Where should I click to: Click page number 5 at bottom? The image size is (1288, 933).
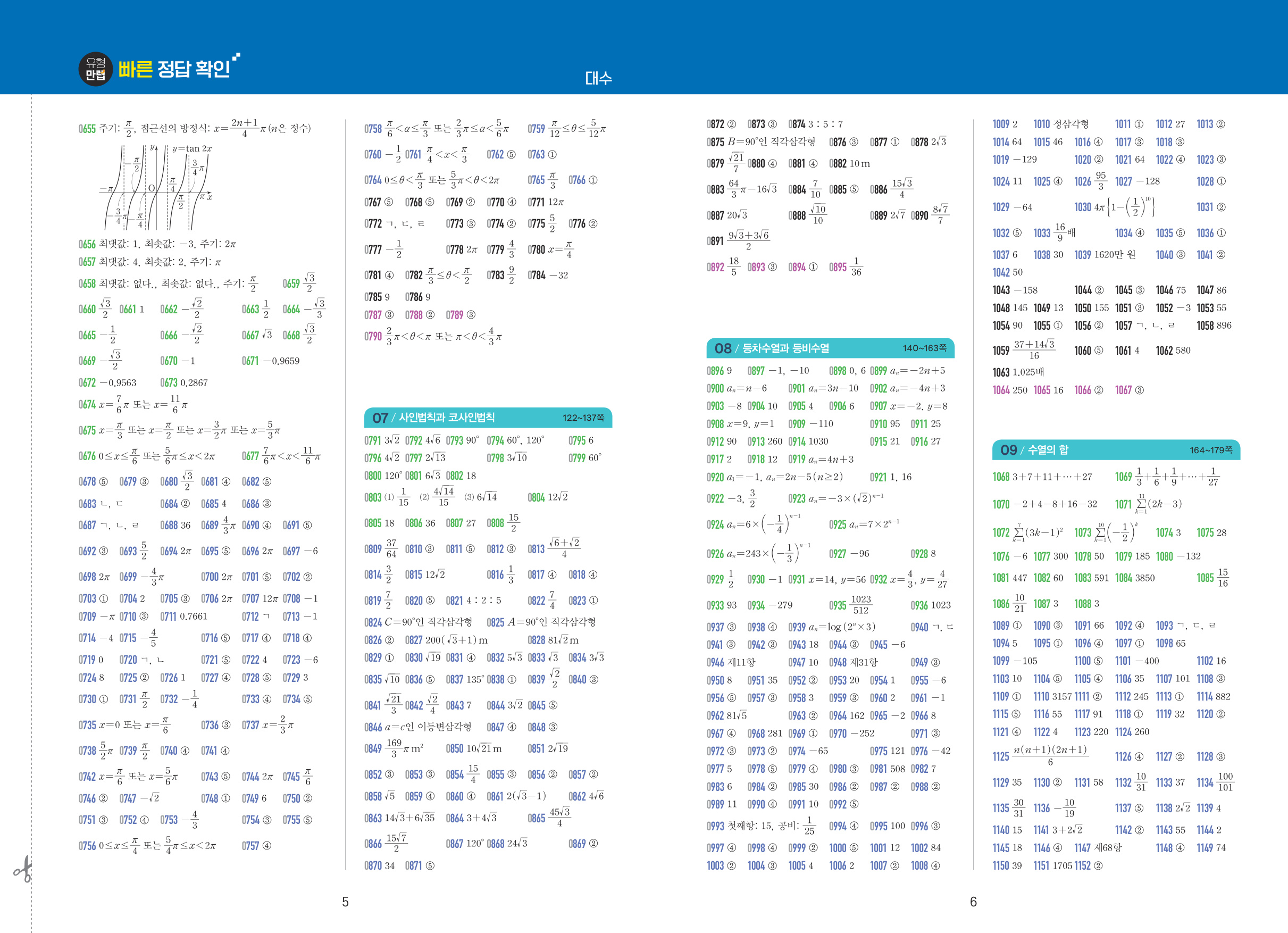[345, 902]
